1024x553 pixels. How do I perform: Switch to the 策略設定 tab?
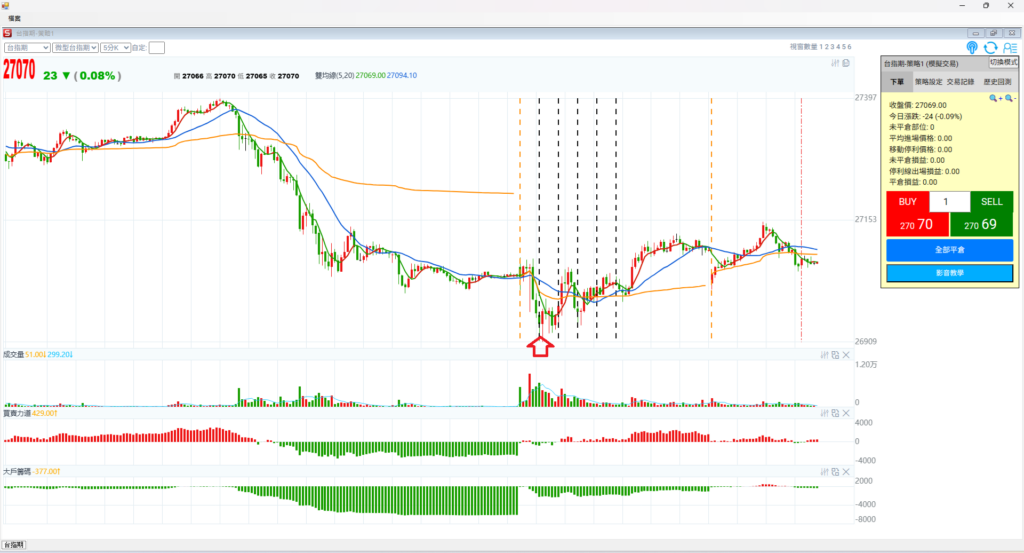point(929,81)
